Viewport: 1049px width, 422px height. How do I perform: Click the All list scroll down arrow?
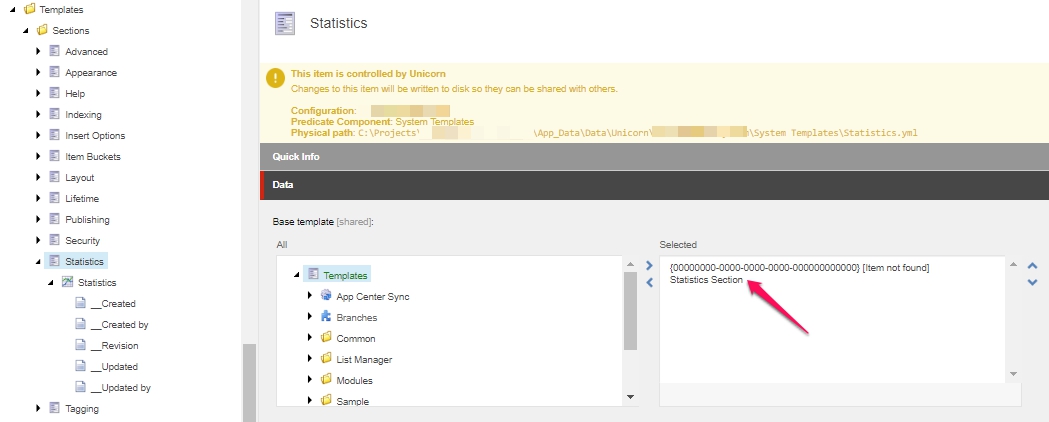pyautogui.click(x=630, y=397)
